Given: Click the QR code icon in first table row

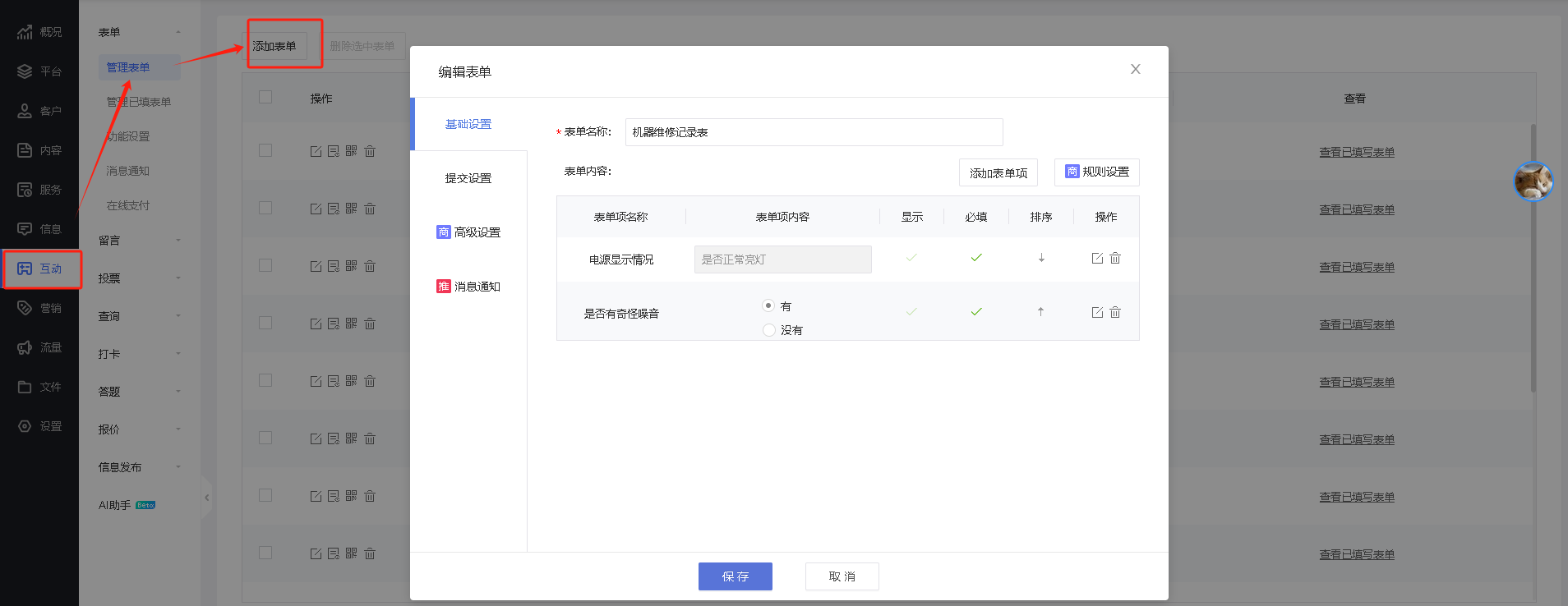Looking at the screenshot, I should pyautogui.click(x=352, y=151).
